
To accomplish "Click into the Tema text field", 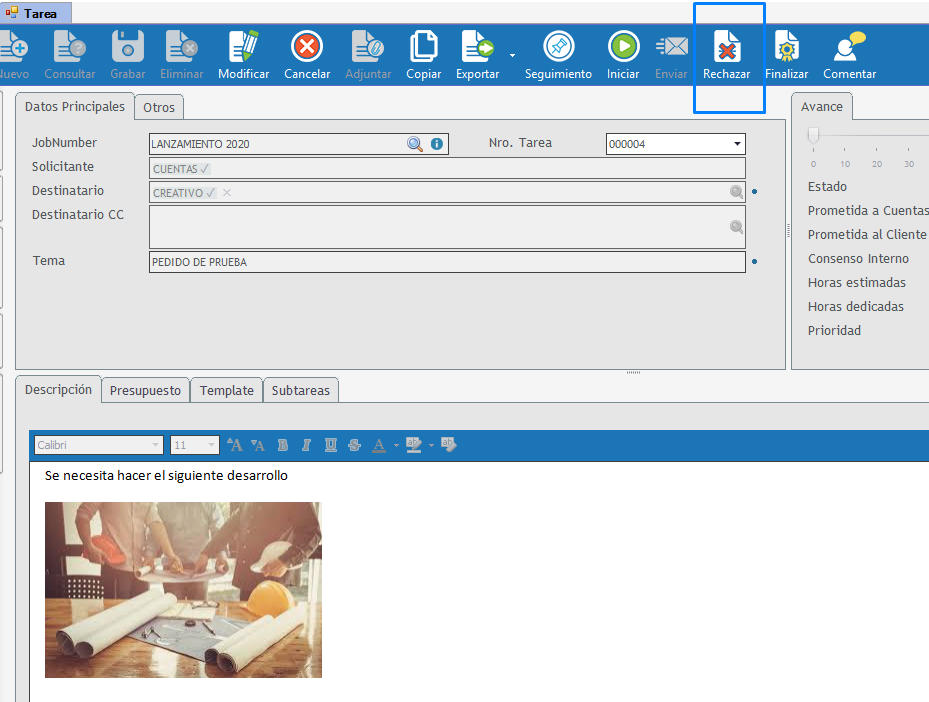I will click(446, 262).
